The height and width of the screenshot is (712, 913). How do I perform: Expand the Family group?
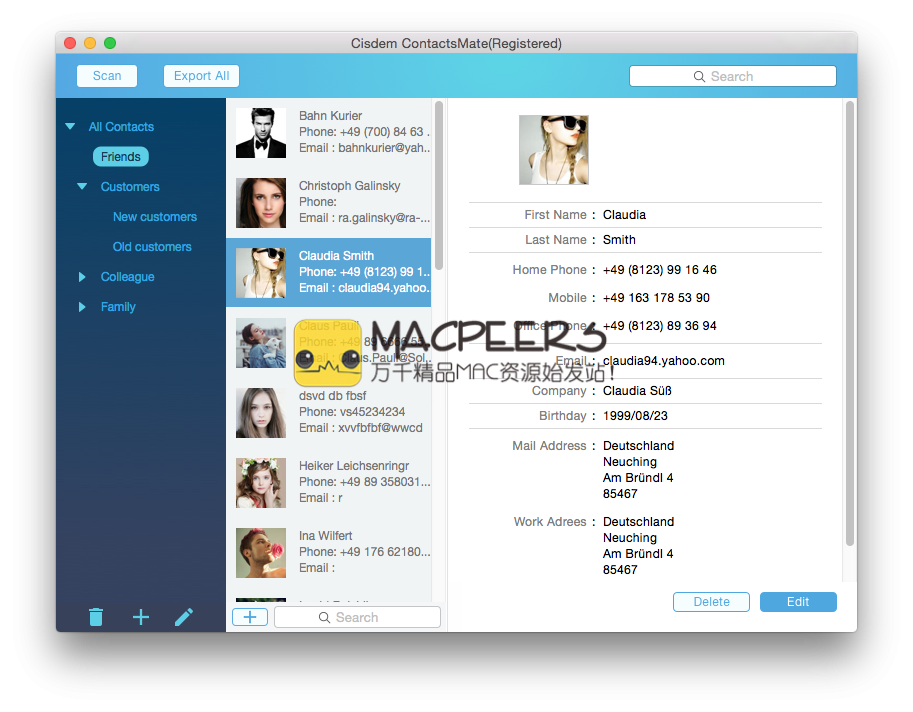point(82,307)
